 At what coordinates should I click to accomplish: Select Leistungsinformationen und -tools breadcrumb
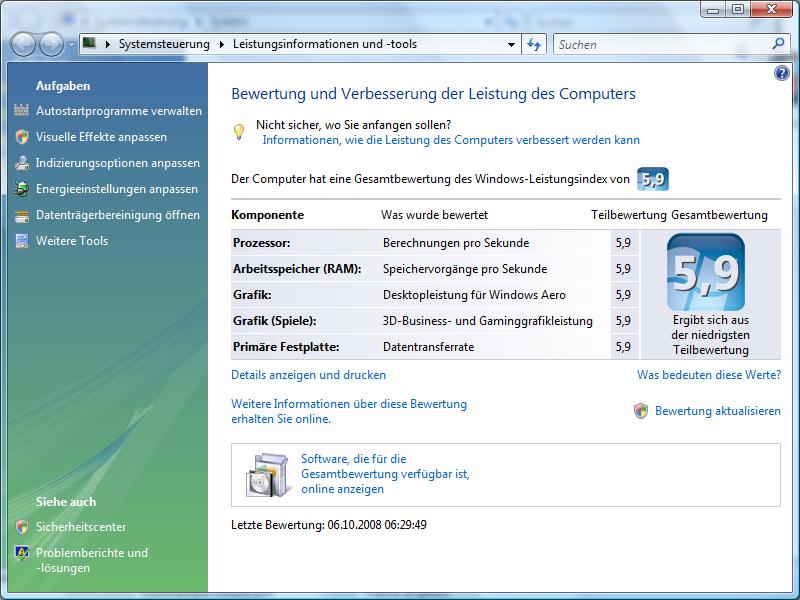(x=324, y=44)
